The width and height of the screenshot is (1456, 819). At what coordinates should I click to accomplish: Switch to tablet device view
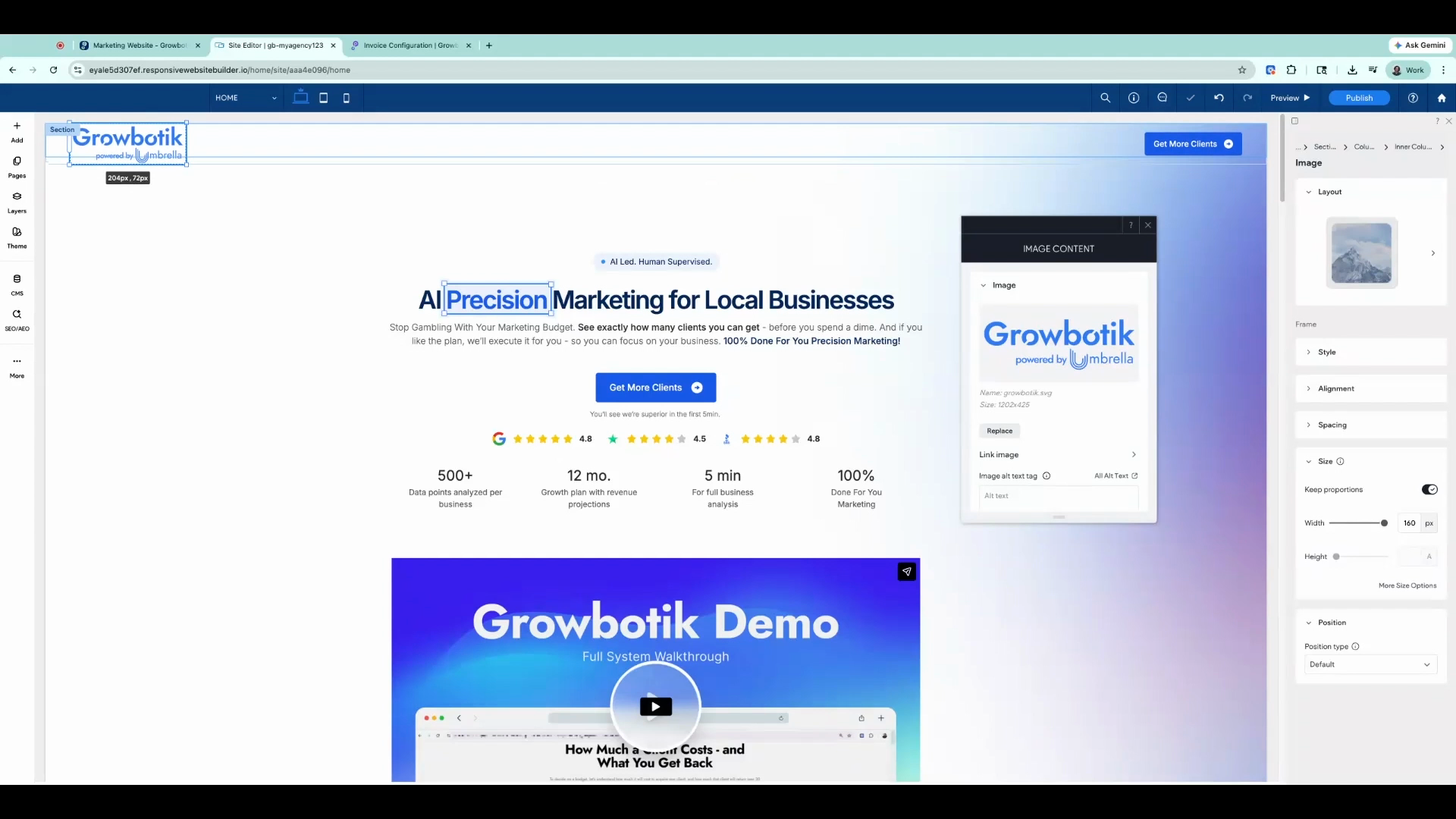[324, 98]
